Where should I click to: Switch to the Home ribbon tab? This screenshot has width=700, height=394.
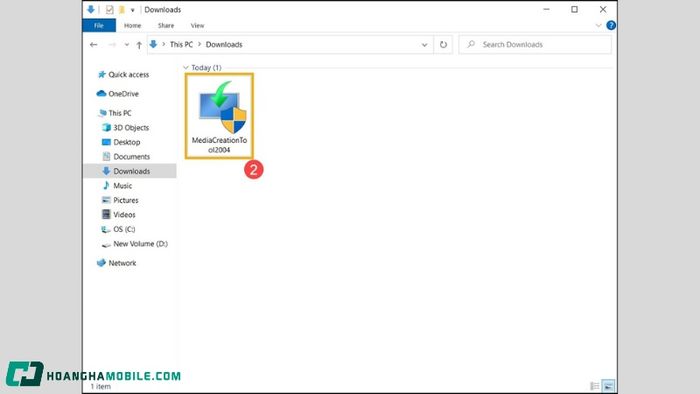click(133, 25)
